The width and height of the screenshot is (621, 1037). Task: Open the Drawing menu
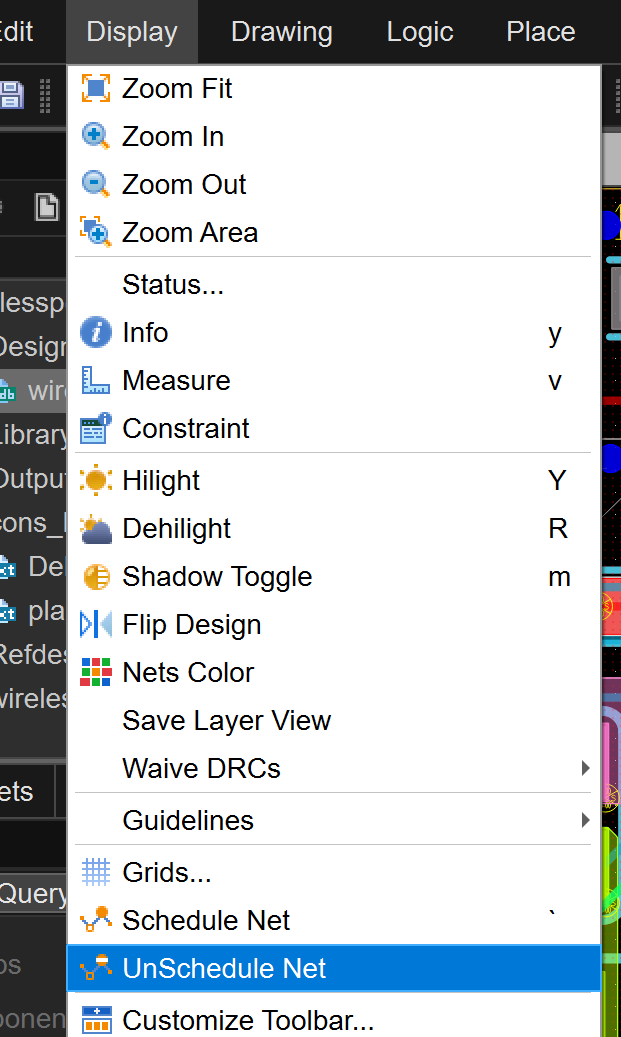[281, 31]
